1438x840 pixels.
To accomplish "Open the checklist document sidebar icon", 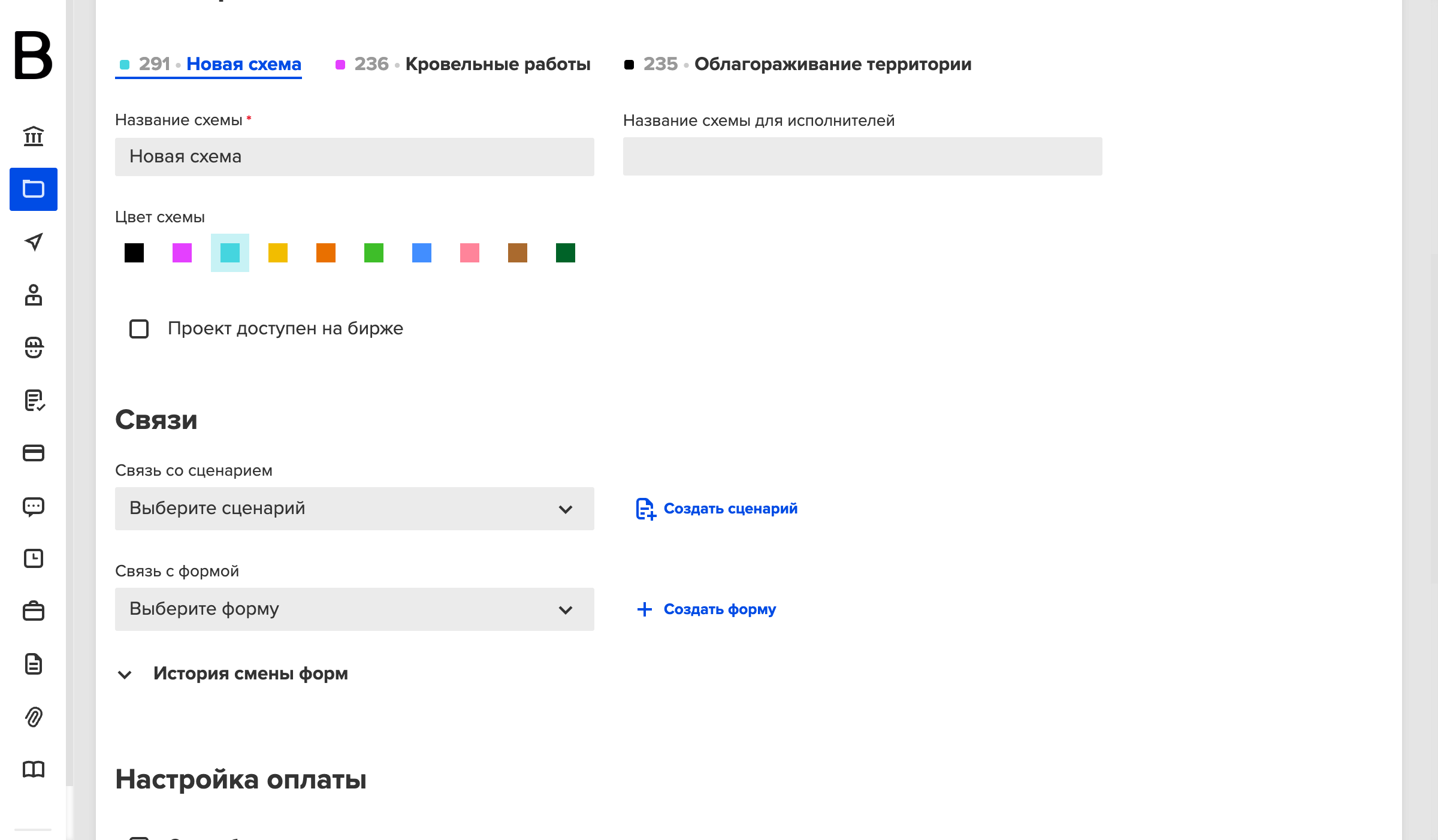I will point(34,400).
